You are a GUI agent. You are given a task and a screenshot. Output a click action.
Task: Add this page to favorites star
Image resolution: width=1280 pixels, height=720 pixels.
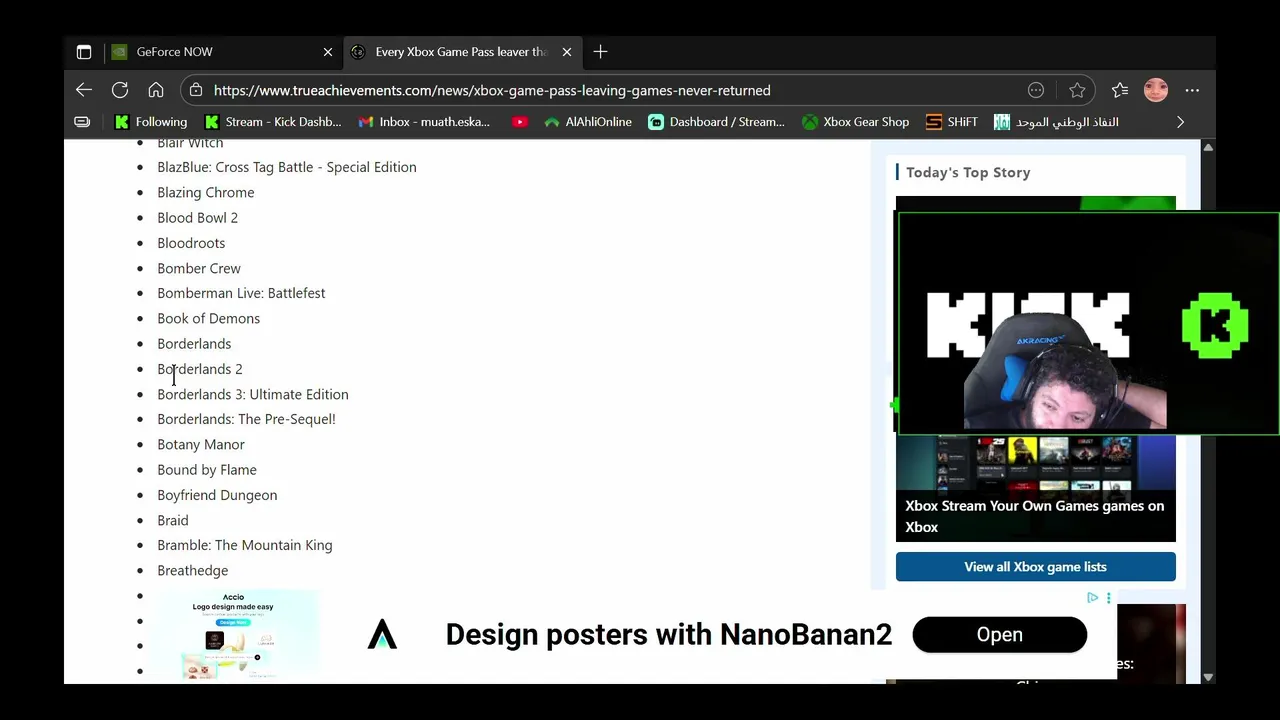1077,90
